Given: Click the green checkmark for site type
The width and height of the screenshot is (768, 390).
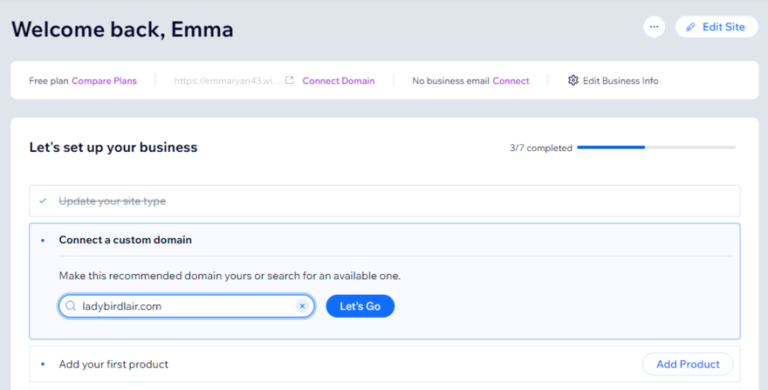Looking at the screenshot, I should tap(43, 201).
